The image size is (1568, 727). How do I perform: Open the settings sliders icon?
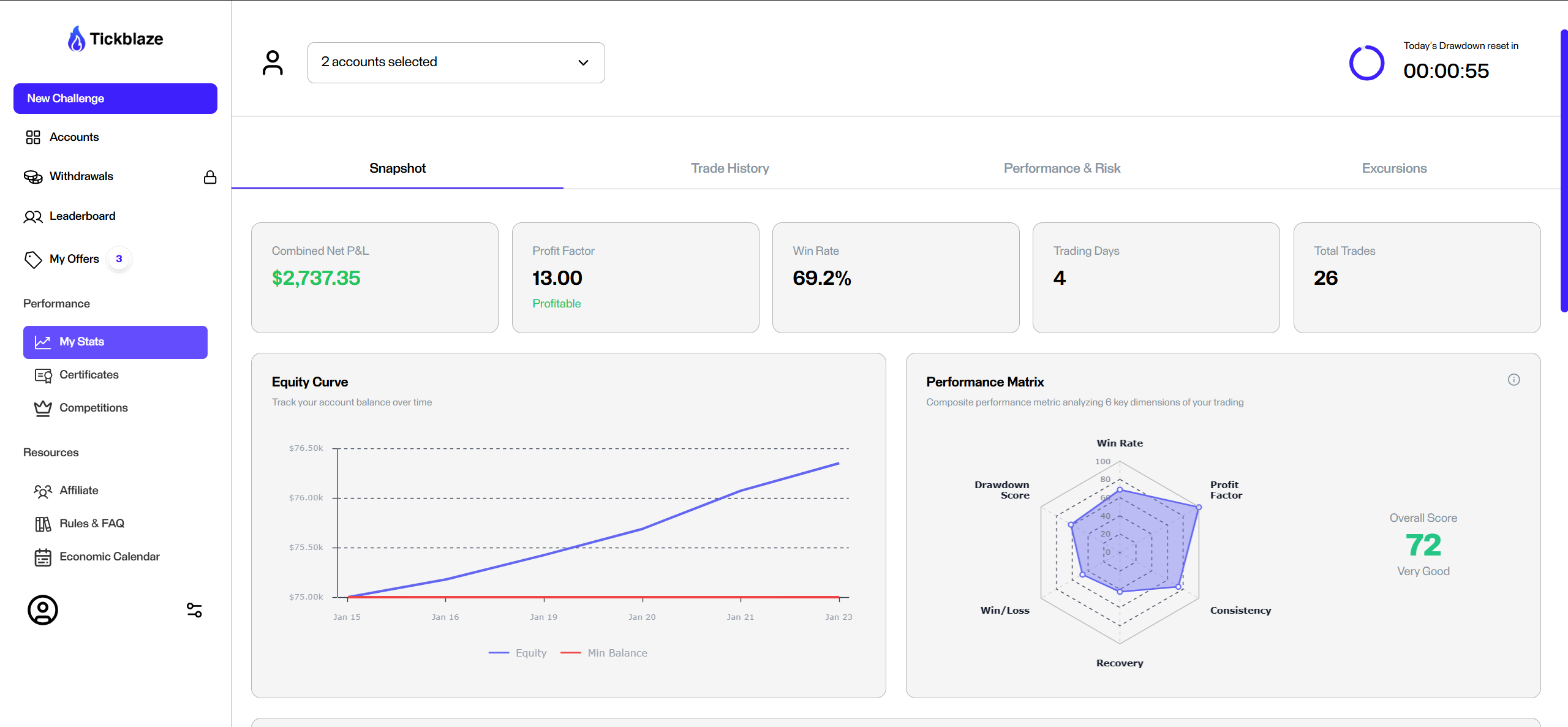[194, 610]
